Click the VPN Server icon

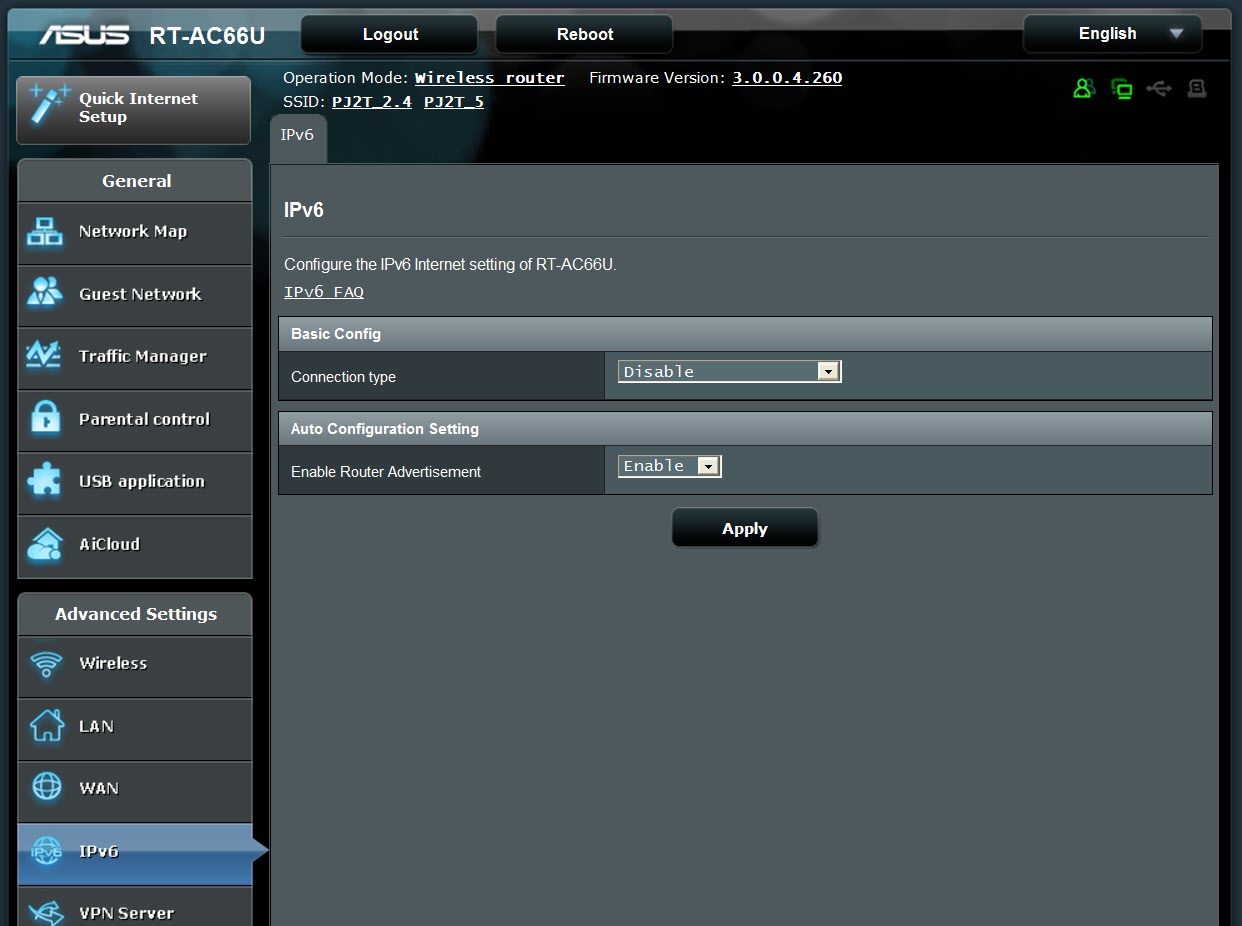[46, 912]
